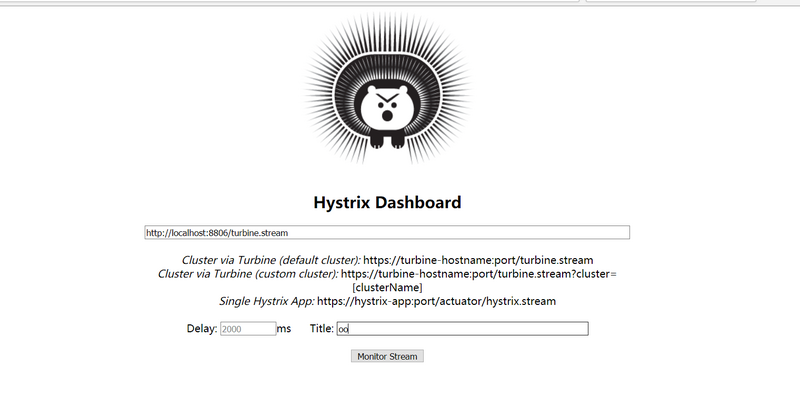Image resolution: width=800 pixels, height=419 pixels.
Task: Click the Monitor Stream button
Action: pyautogui.click(x=387, y=356)
